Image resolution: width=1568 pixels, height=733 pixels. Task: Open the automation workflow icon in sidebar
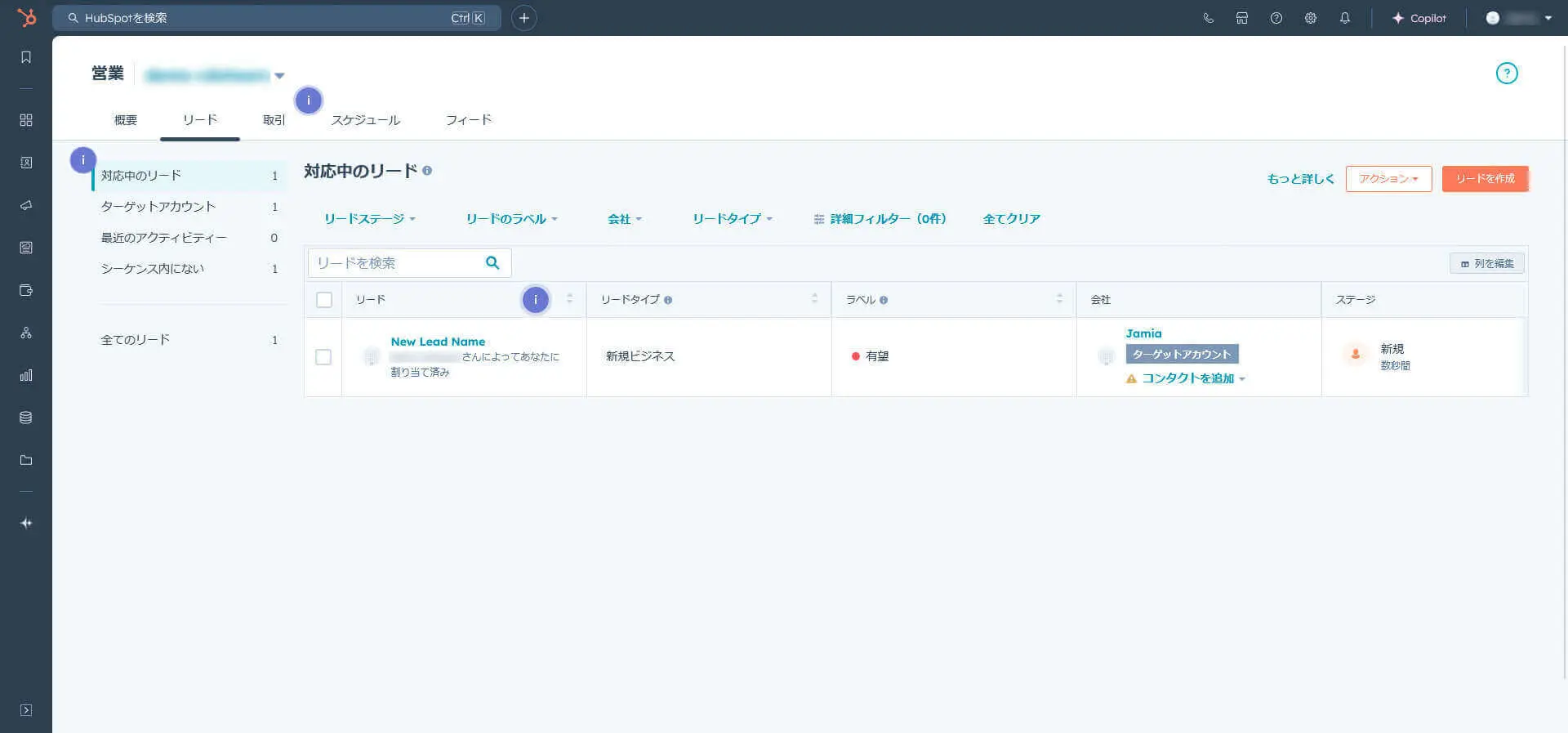26,333
